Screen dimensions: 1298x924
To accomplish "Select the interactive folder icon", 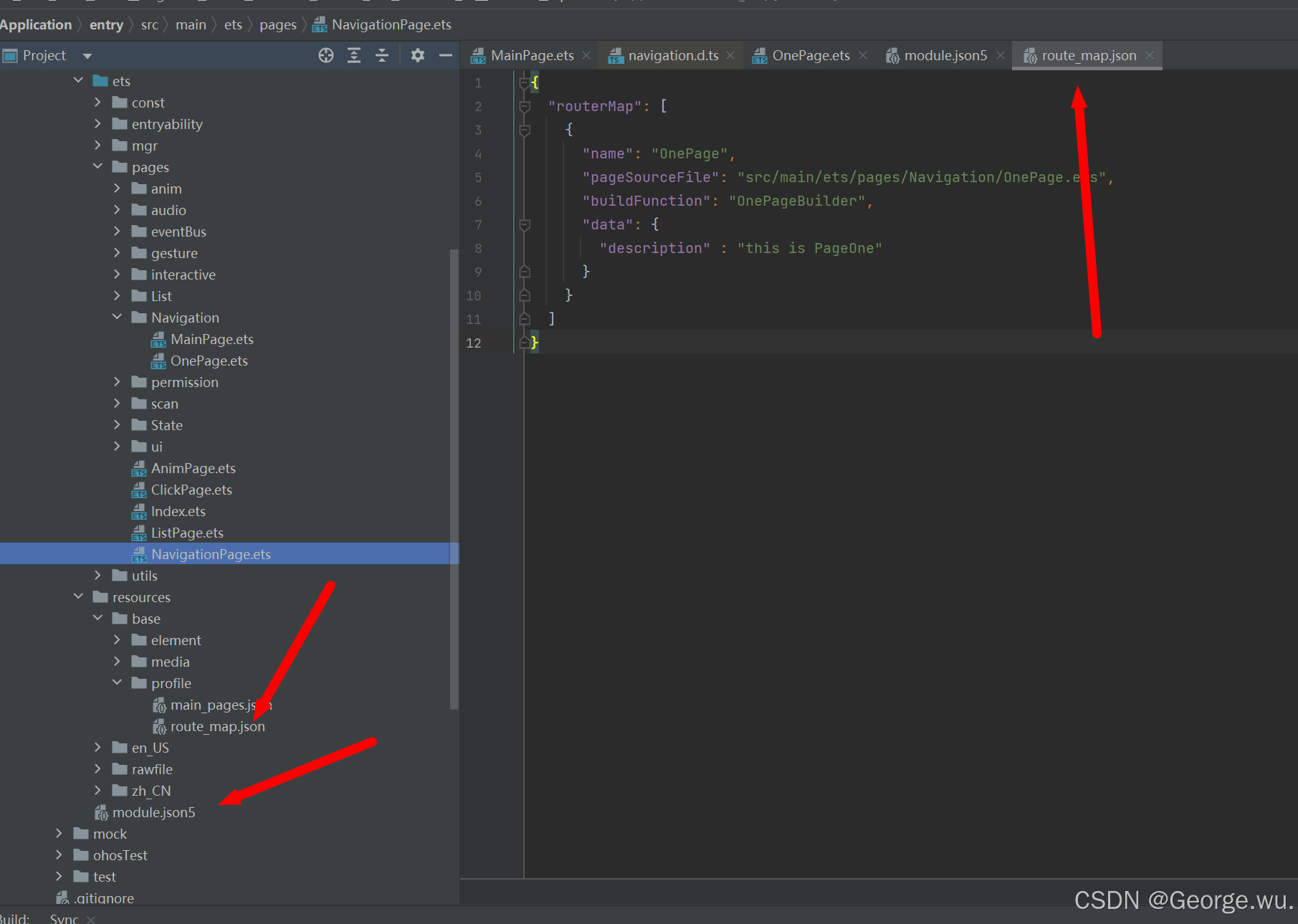I will coord(139,275).
